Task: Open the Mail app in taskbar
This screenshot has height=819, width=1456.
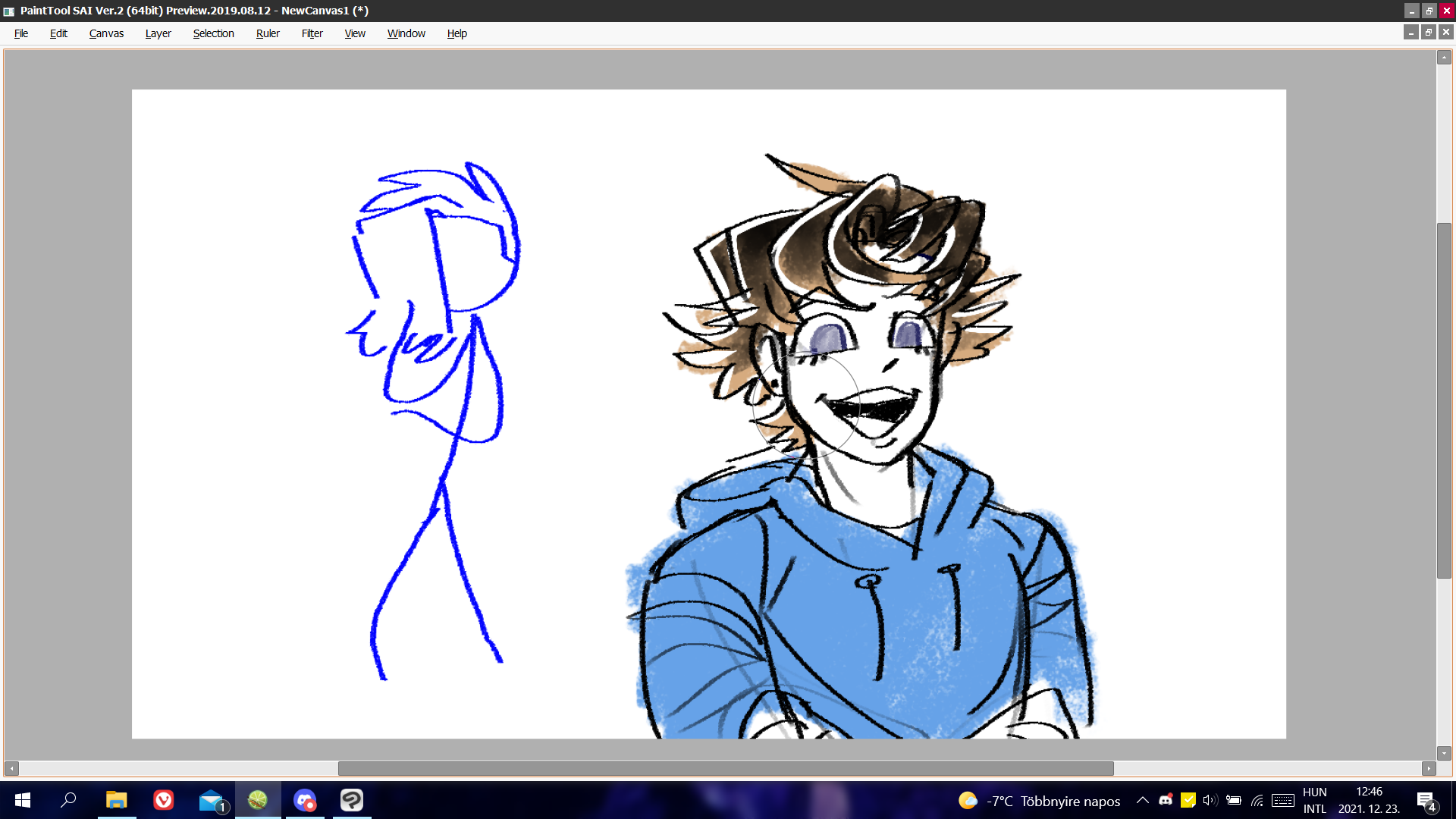Action: click(211, 800)
